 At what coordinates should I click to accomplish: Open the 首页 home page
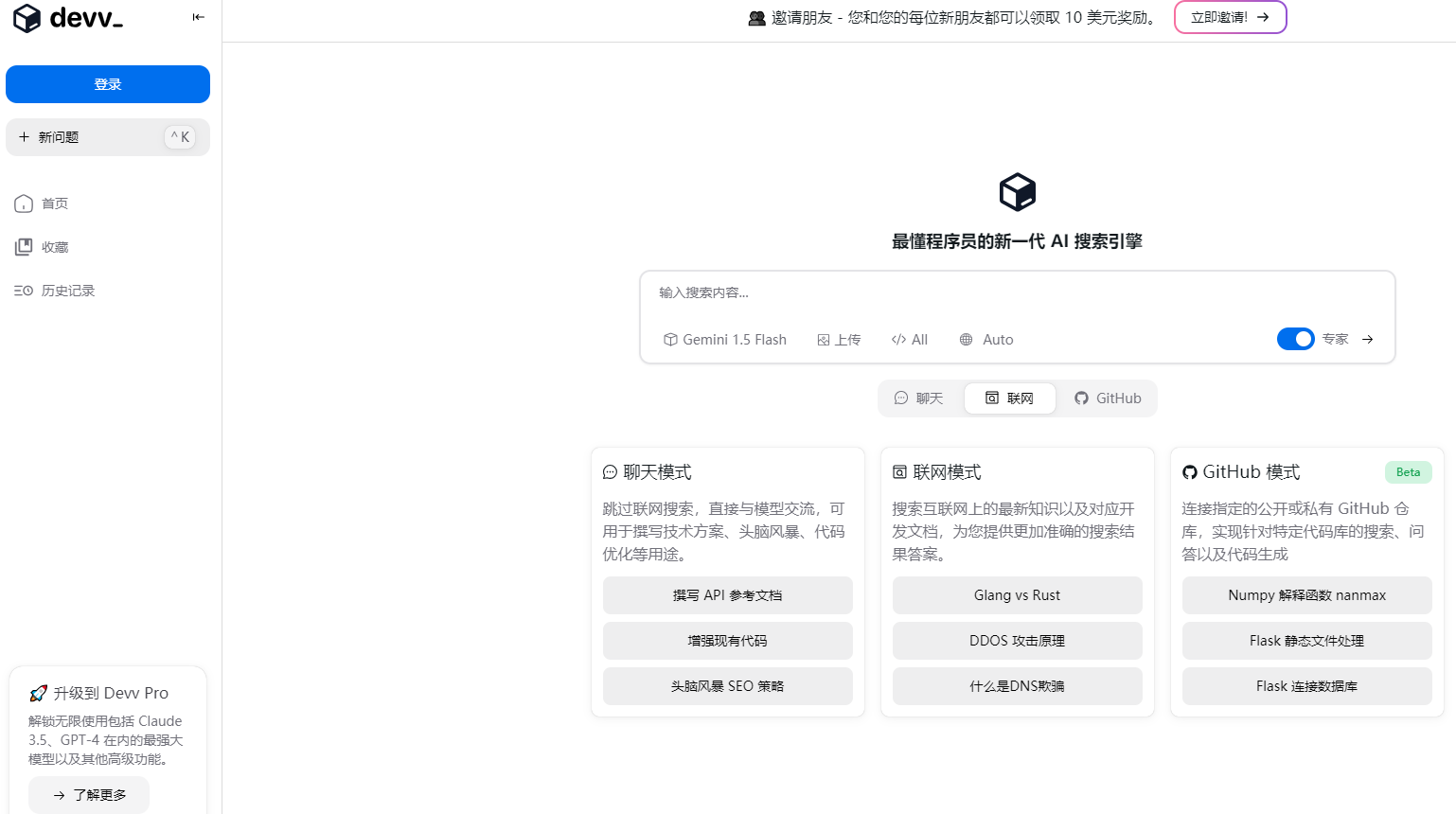pos(54,203)
